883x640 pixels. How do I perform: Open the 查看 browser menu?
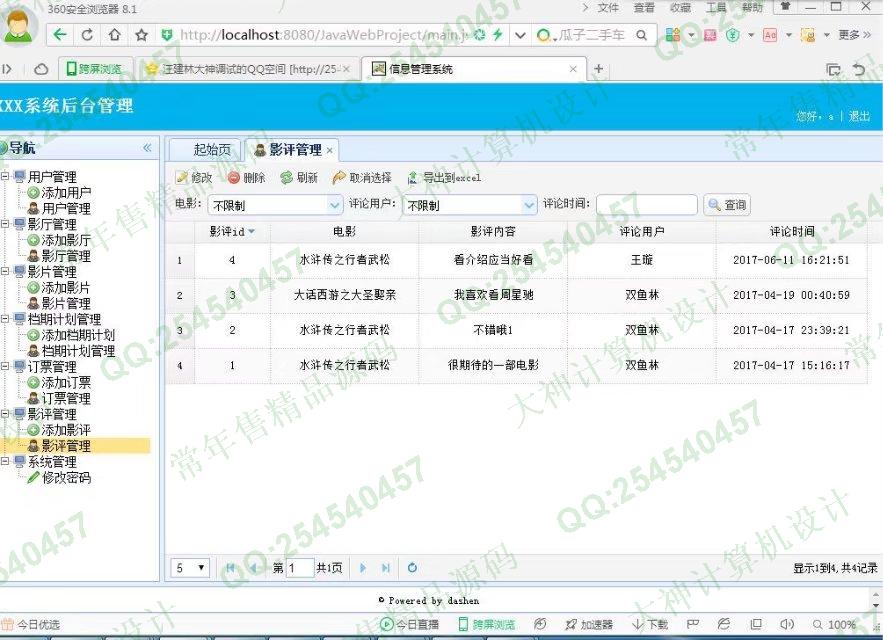click(x=644, y=8)
